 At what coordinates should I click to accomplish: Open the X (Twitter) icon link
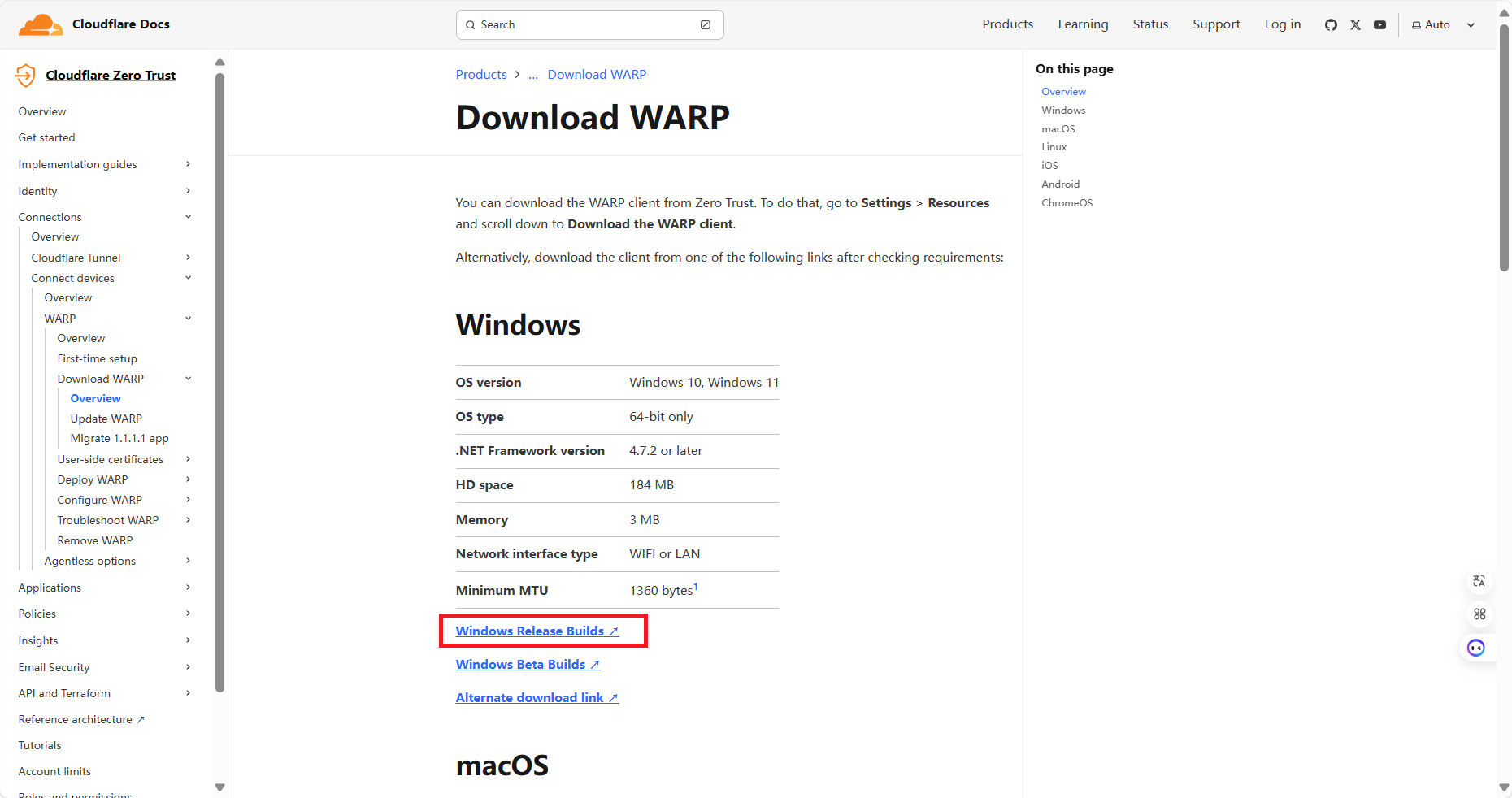coord(1355,25)
